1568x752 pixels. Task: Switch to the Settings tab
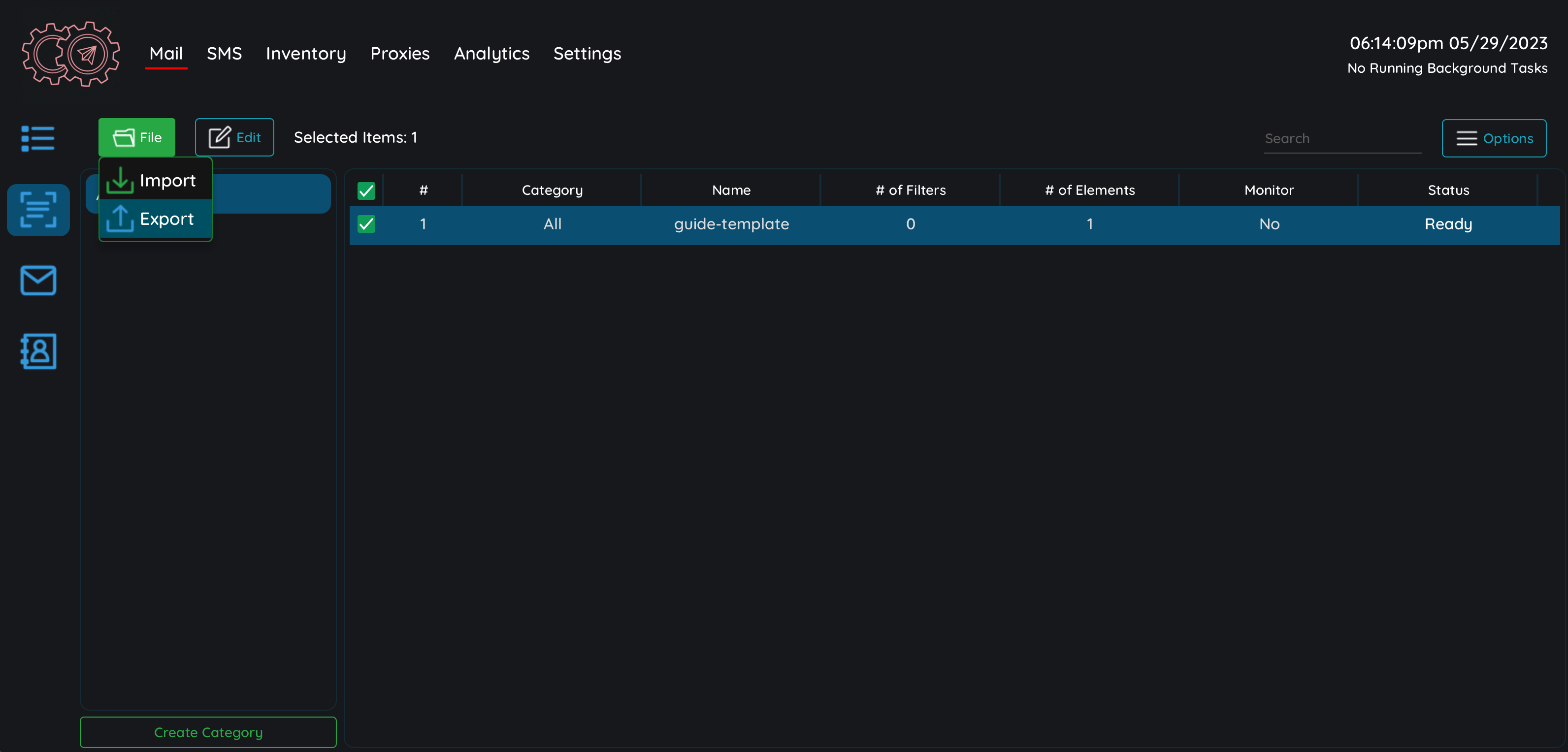pos(587,54)
